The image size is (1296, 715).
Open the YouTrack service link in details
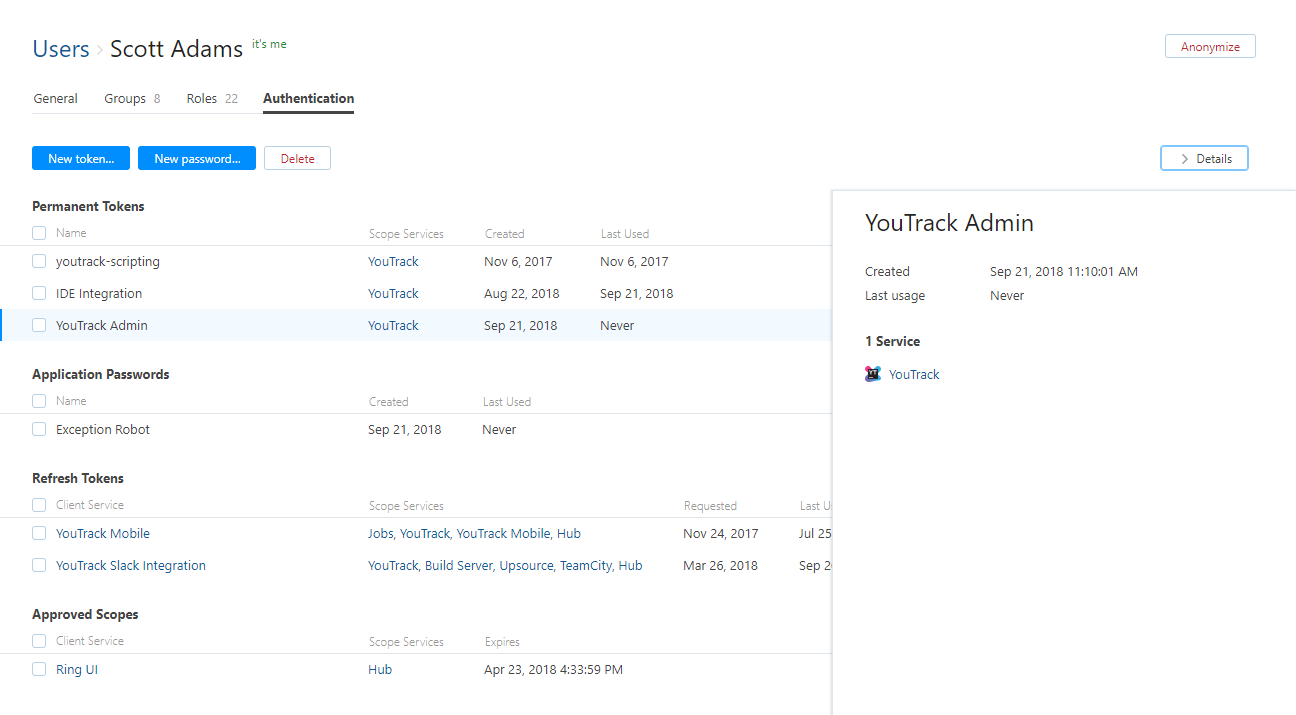tap(914, 374)
